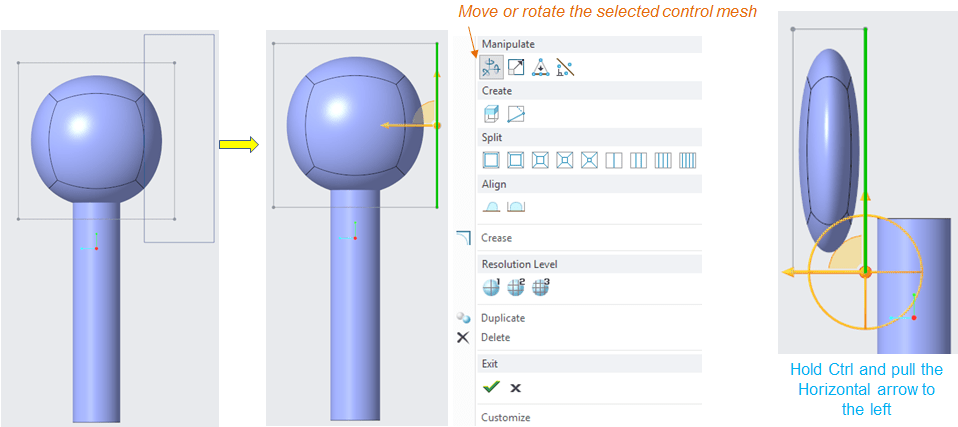Cancel with the black X under Exit
Viewport: 958px width, 427px height.
[x=516, y=388]
